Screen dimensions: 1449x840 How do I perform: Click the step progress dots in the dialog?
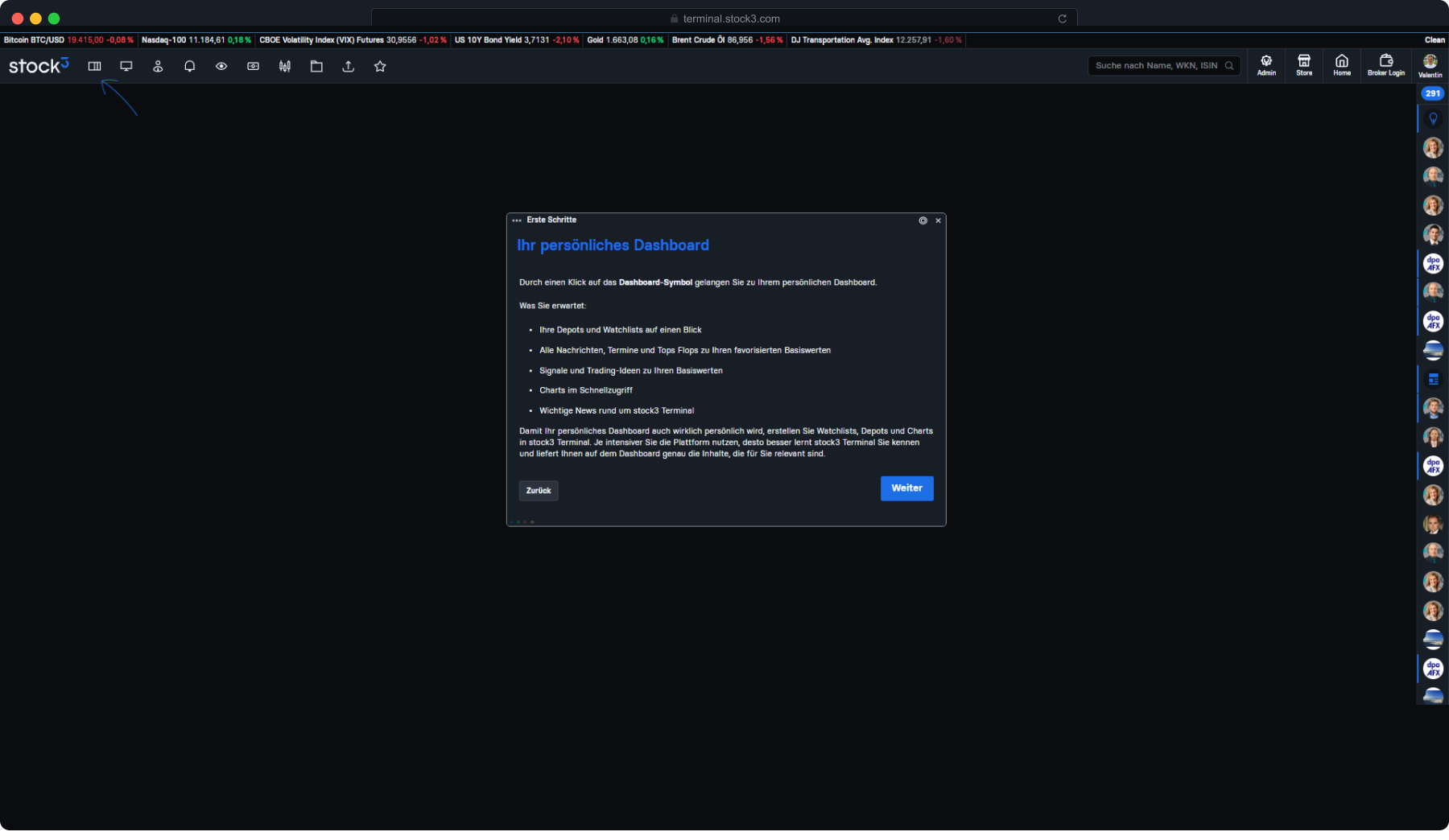(x=522, y=522)
